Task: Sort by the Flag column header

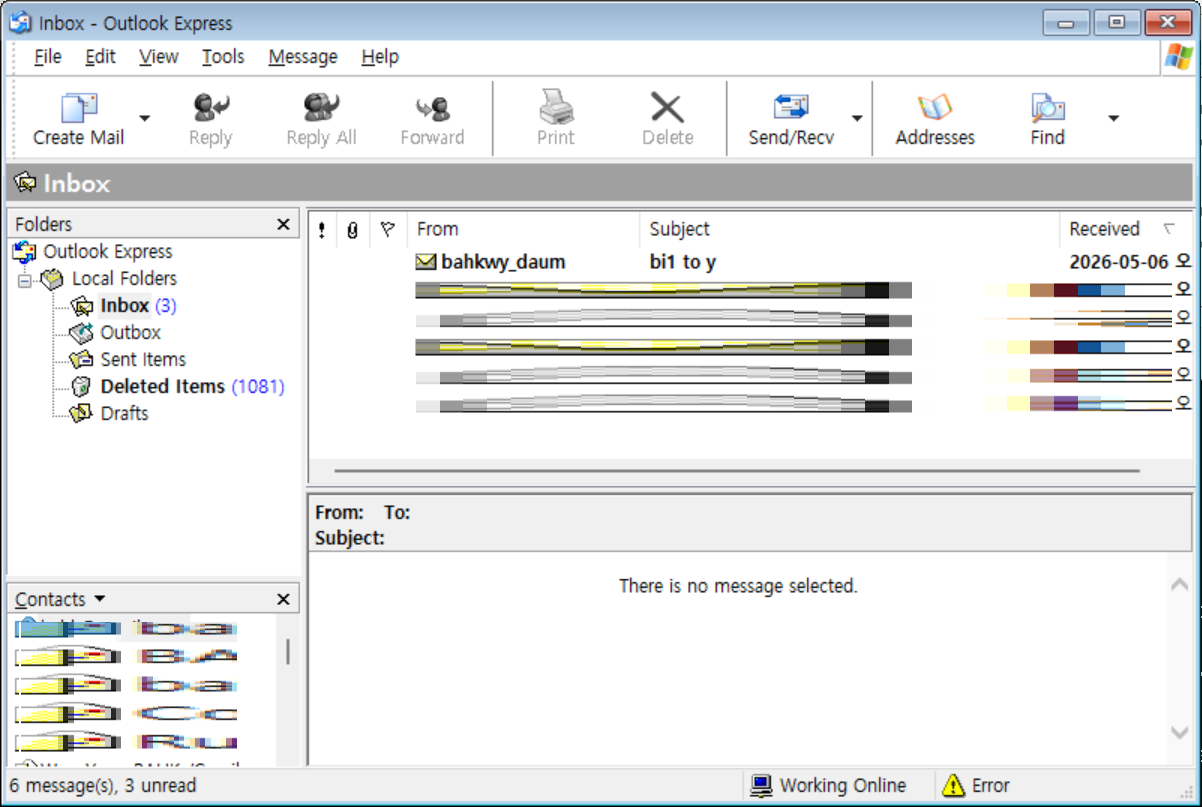Action: click(388, 230)
